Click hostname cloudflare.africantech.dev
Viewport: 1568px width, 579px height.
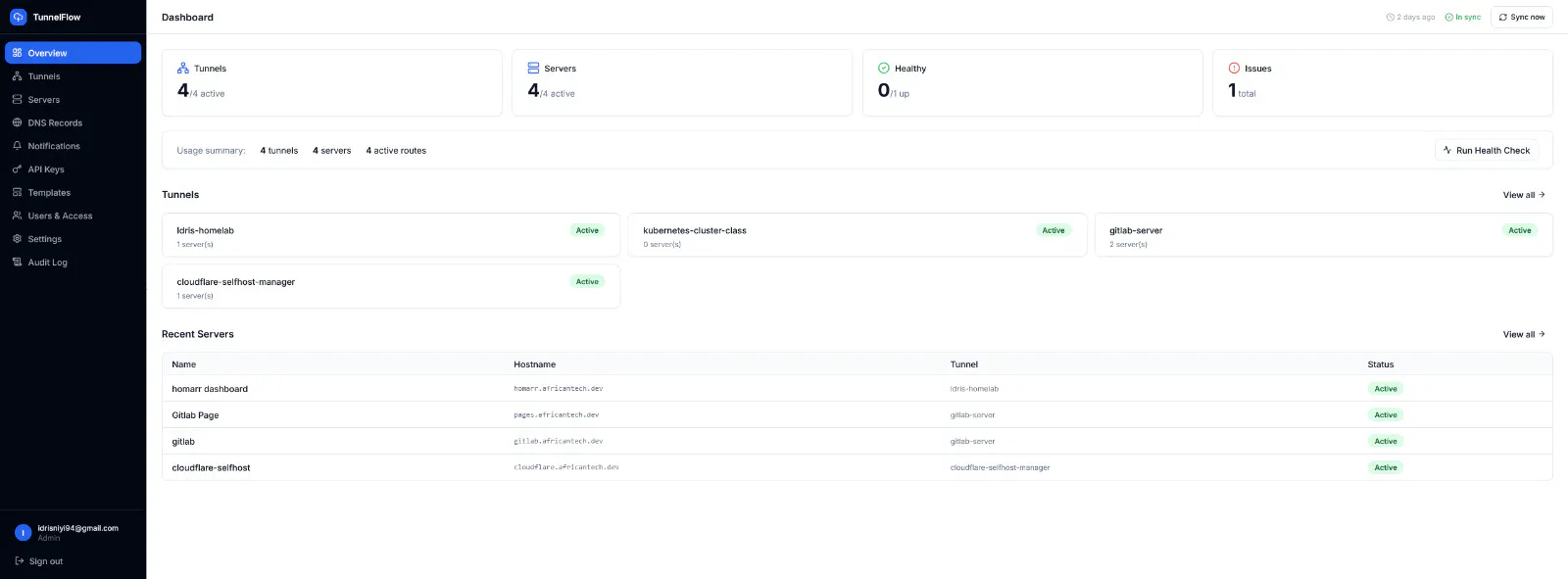[566, 467]
